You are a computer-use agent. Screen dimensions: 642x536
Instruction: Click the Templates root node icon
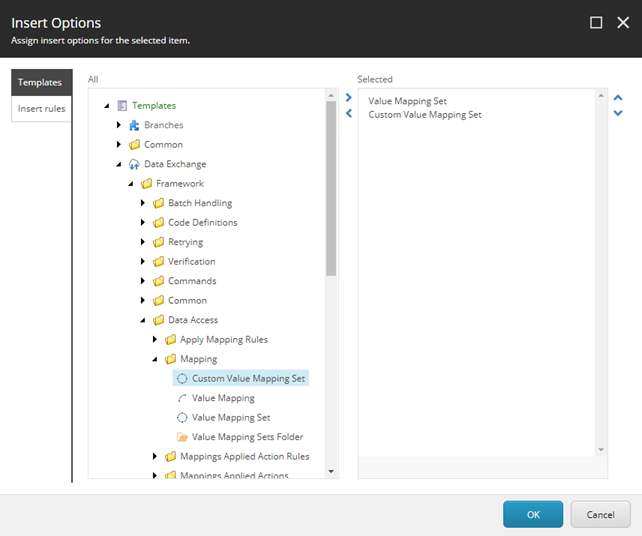pyautogui.click(x=122, y=106)
